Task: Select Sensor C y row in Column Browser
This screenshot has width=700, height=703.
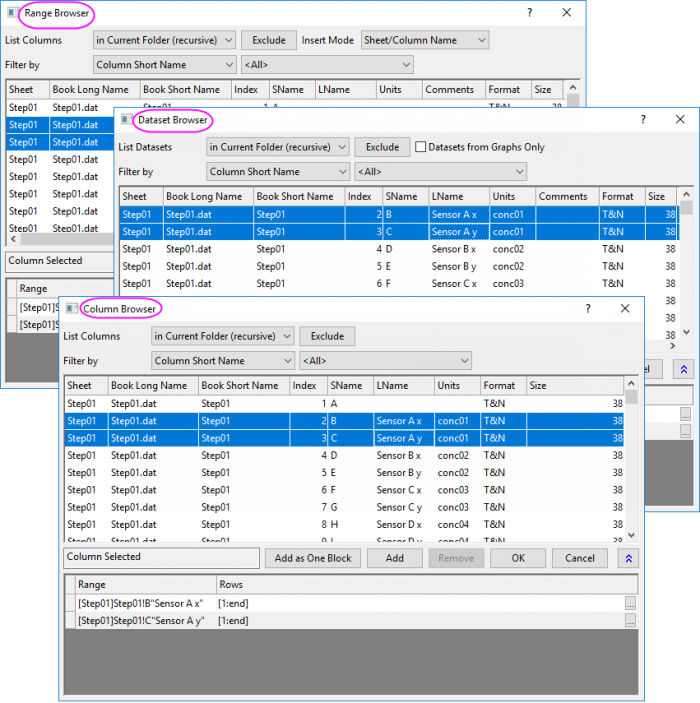Action: click(x=344, y=507)
